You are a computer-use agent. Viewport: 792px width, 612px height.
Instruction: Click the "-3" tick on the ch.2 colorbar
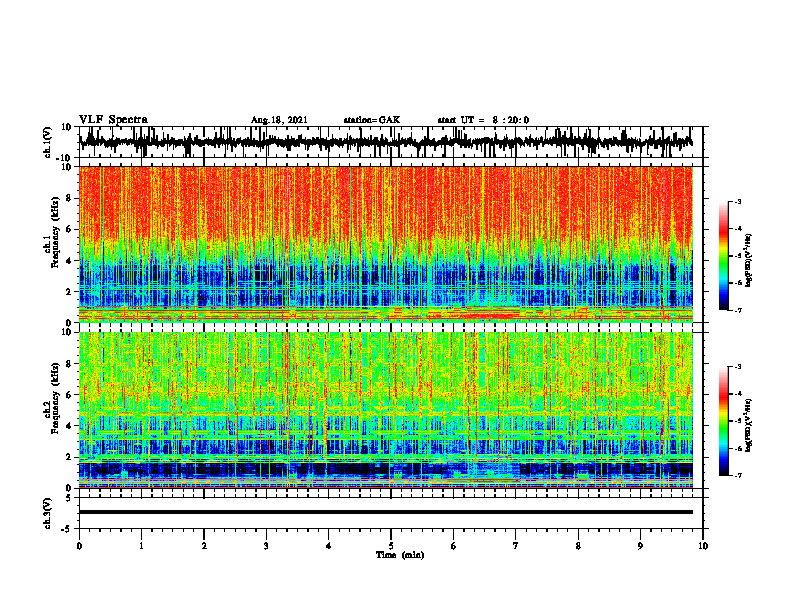click(x=737, y=367)
